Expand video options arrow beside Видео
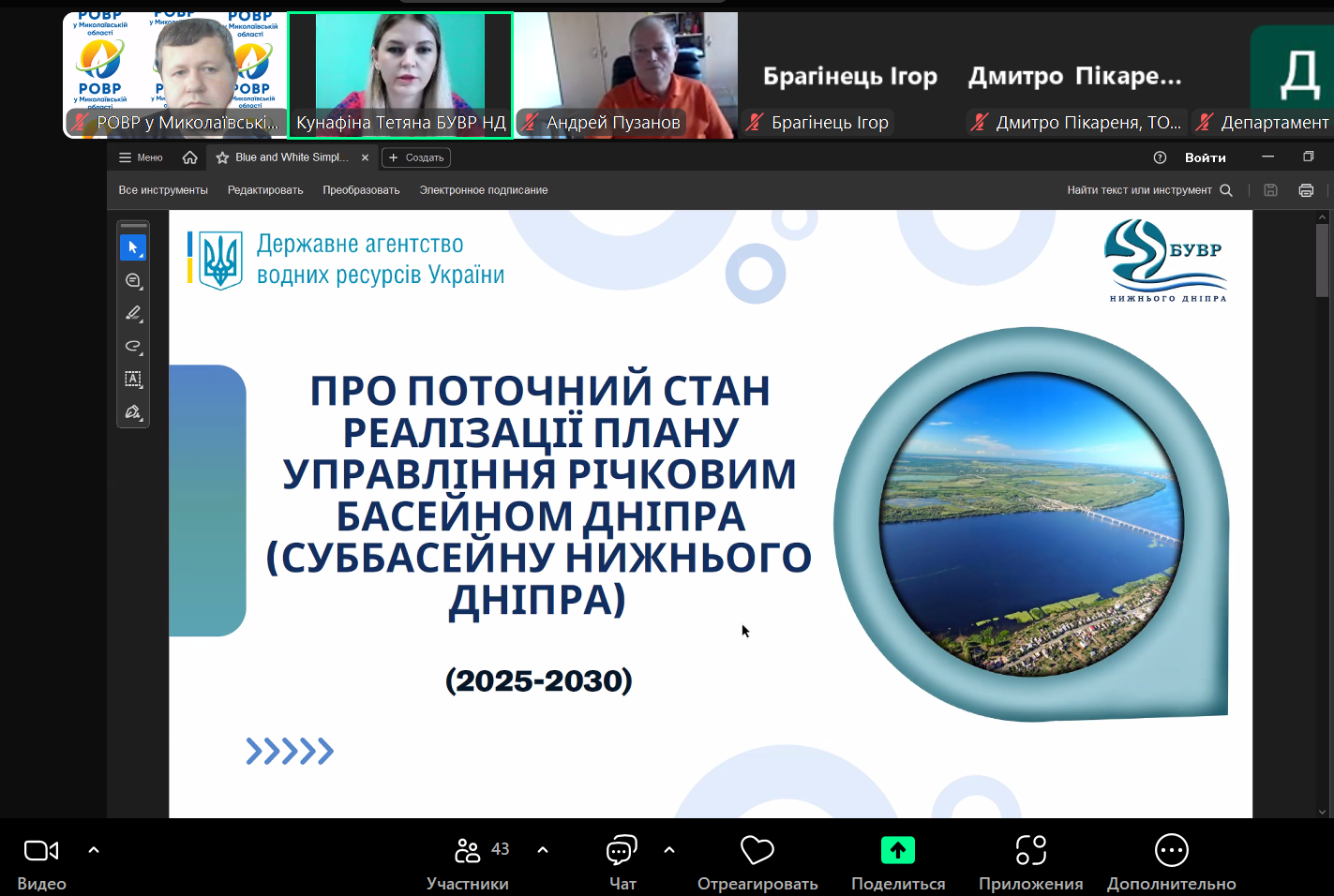The width and height of the screenshot is (1334, 896). pyautogui.click(x=94, y=850)
